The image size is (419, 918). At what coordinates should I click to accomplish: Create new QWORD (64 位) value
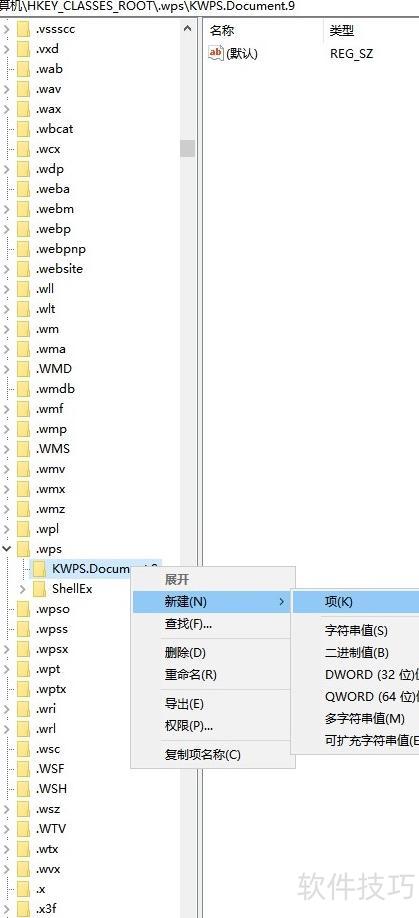point(355,697)
